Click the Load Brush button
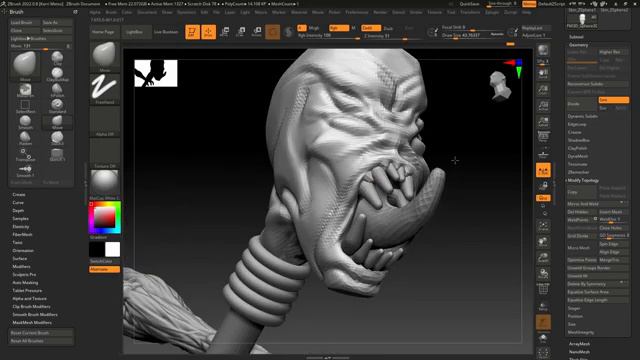 (x=25, y=22)
